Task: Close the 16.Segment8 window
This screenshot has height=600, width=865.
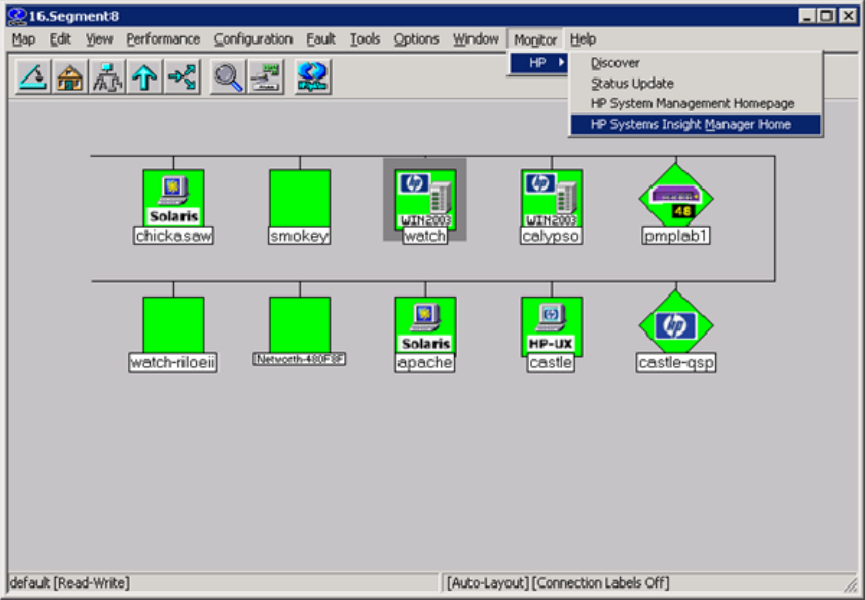Action: [x=848, y=16]
